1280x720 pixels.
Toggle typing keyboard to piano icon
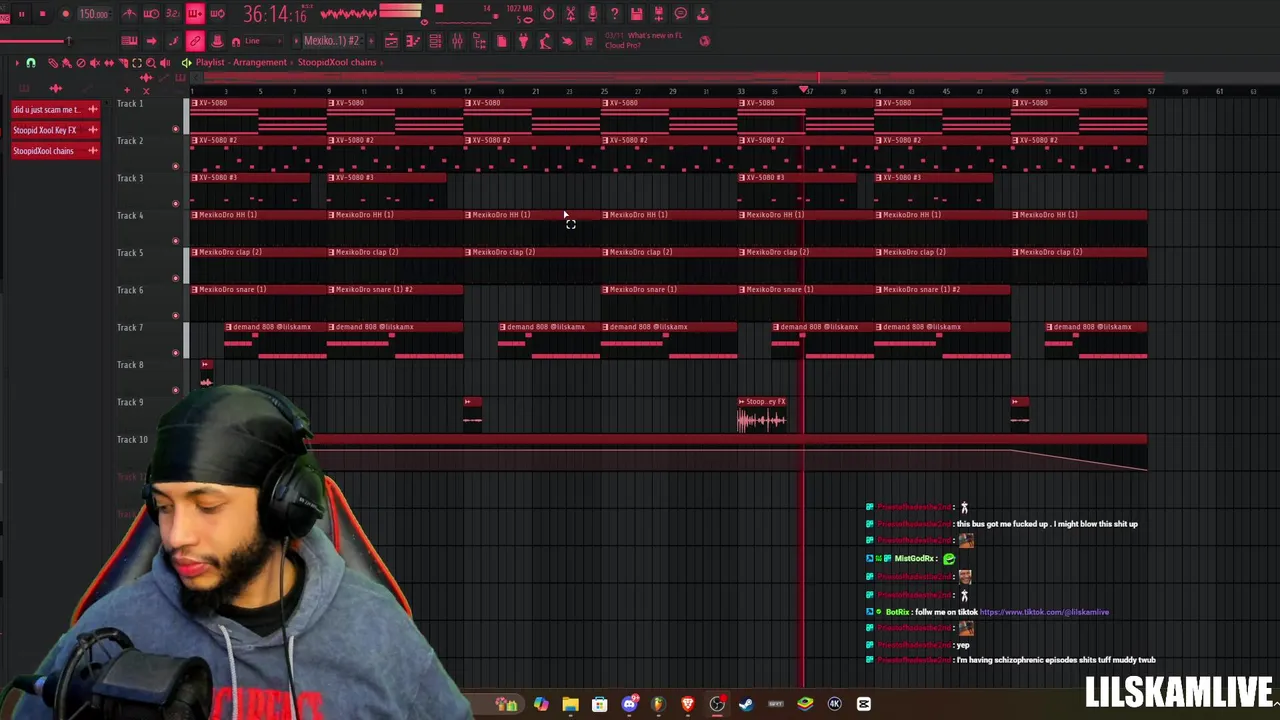click(129, 41)
